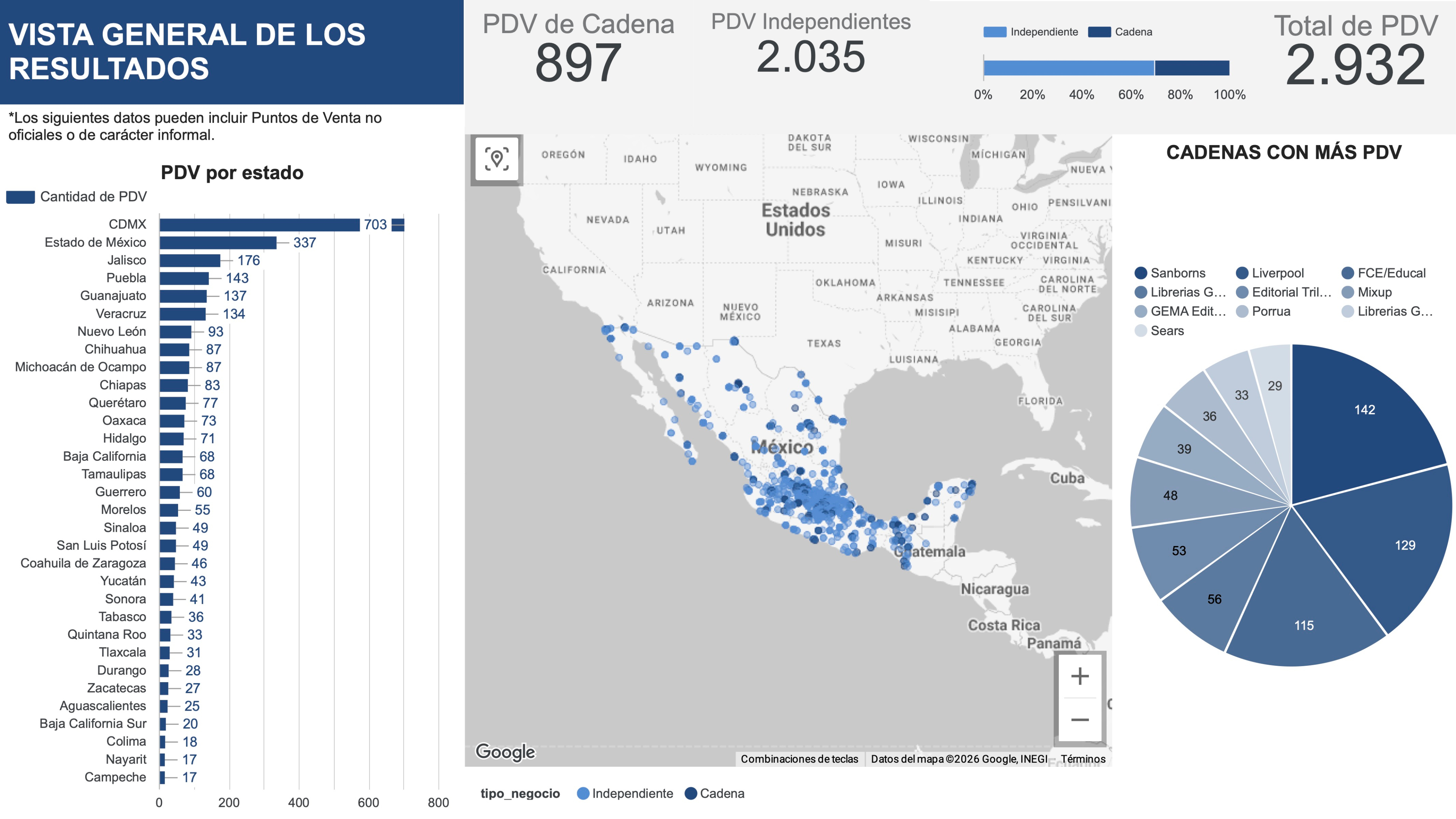The image size is (1456, 819).
Task: Click Mixup legend circle
Action: 1348,292
